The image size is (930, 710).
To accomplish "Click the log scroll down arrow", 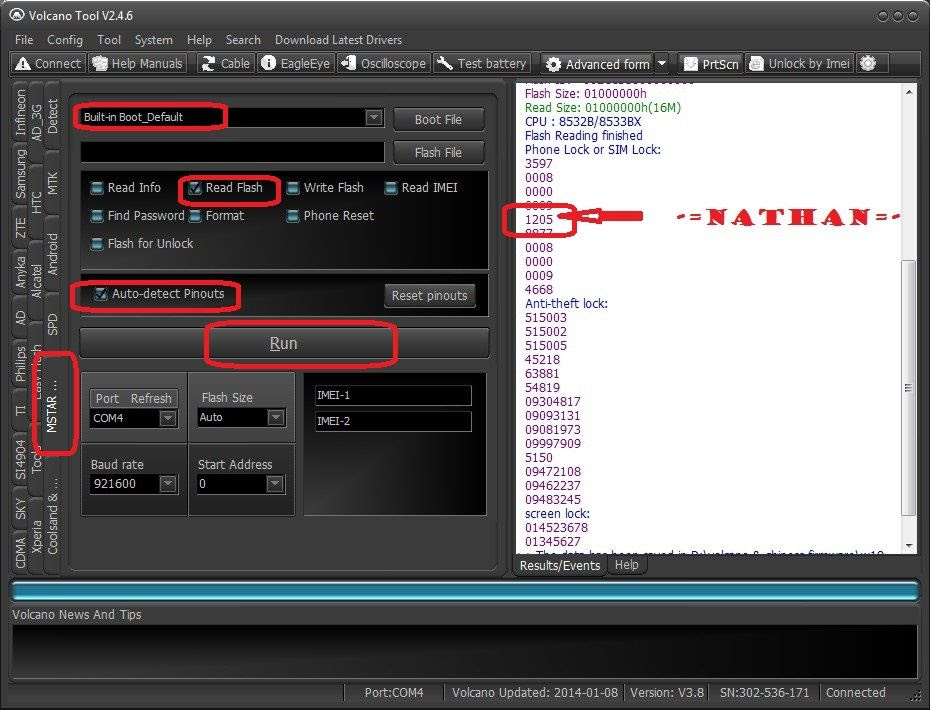I will point(909,546).
